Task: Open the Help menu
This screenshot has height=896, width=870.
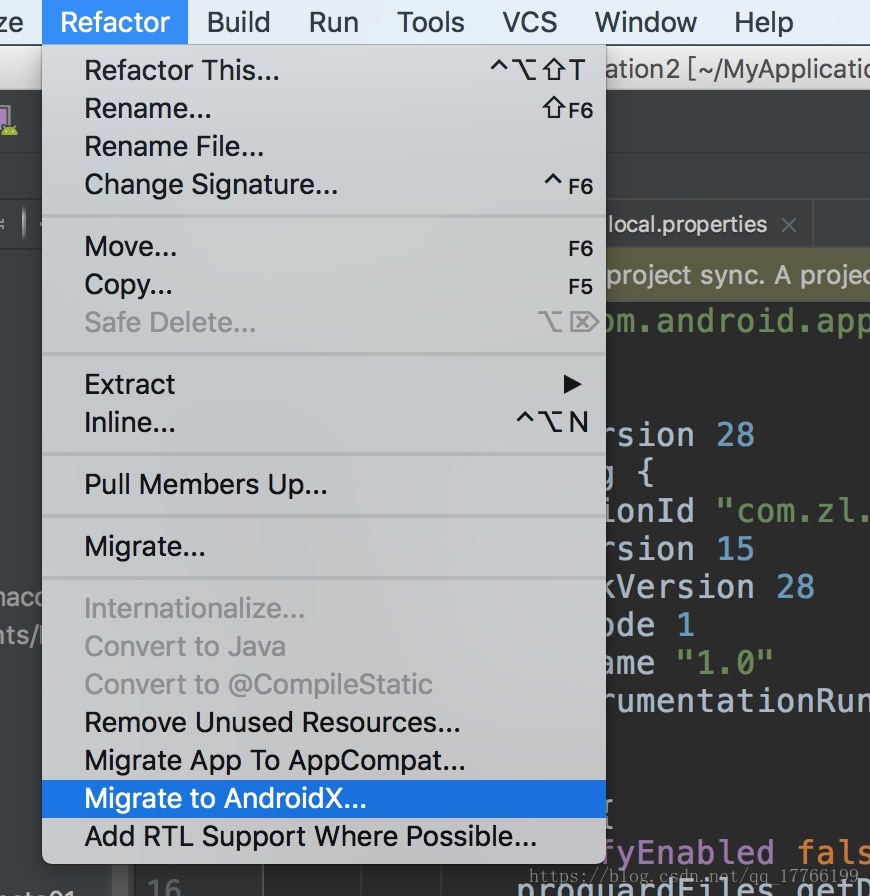Action: click(x=764, y=22)
